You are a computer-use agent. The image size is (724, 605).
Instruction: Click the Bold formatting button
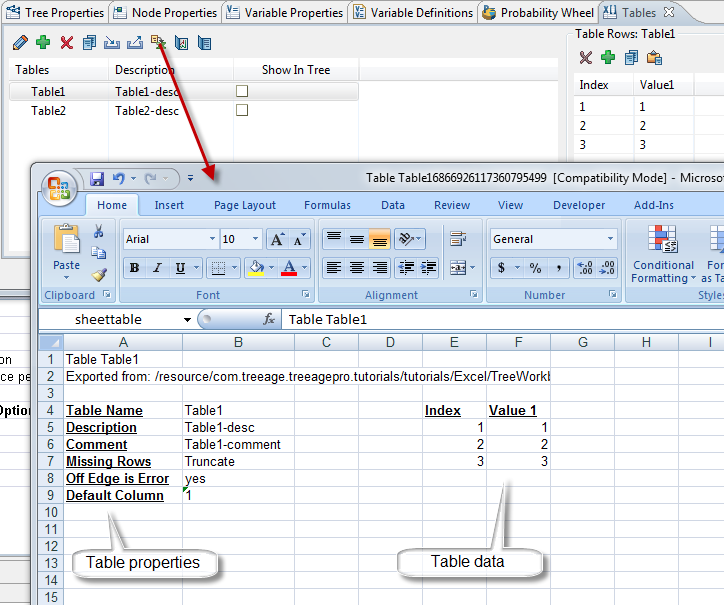pyautogui.click(x=134, y=268)
